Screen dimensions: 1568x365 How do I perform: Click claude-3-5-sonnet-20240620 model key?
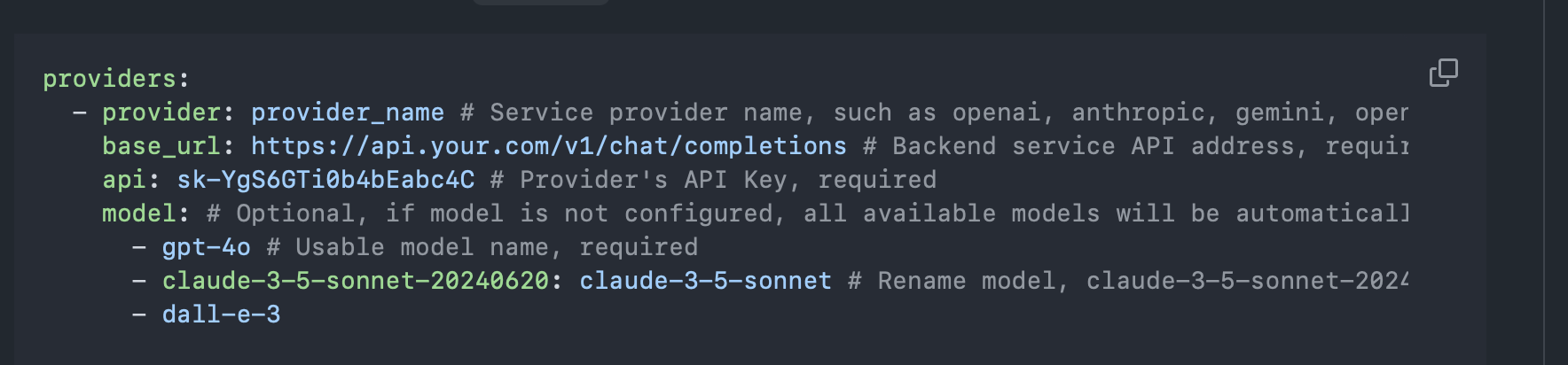tap(355, 281)
